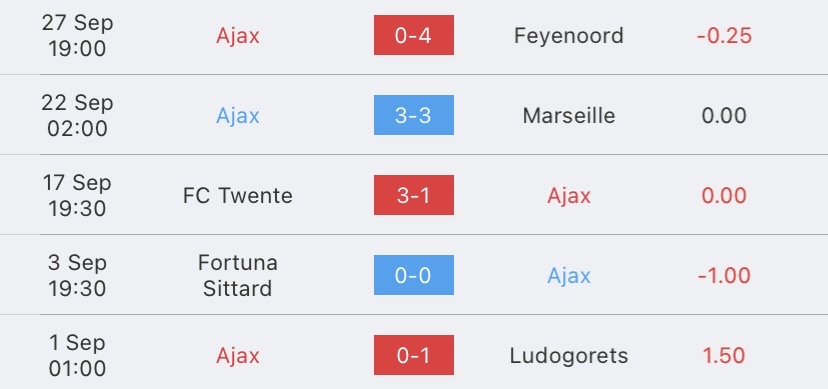Click the 1.50 handicap value
This screenshot has height=389, width=828.
point(724,355)
